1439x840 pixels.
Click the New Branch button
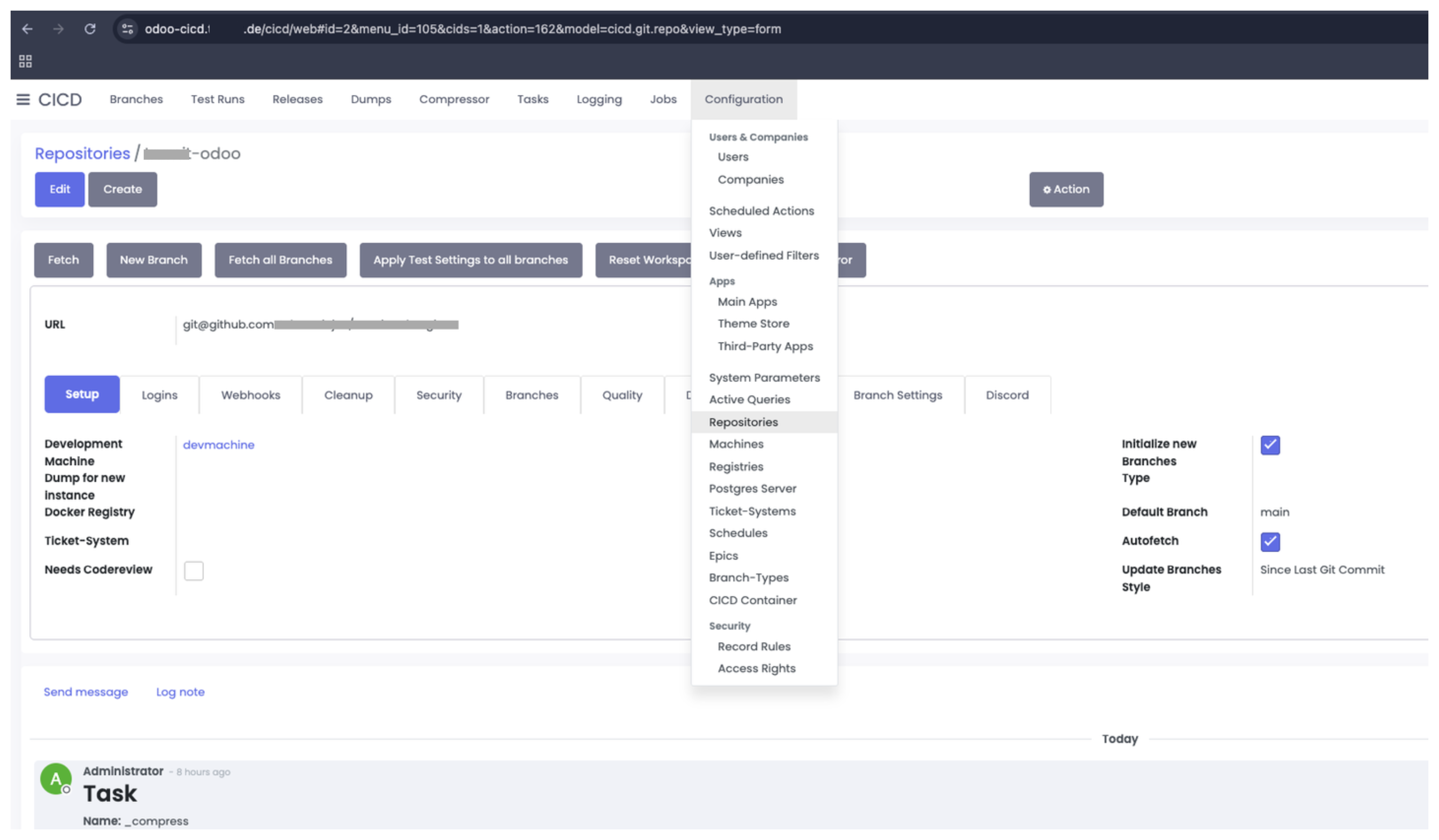click(x=154, y=260)
